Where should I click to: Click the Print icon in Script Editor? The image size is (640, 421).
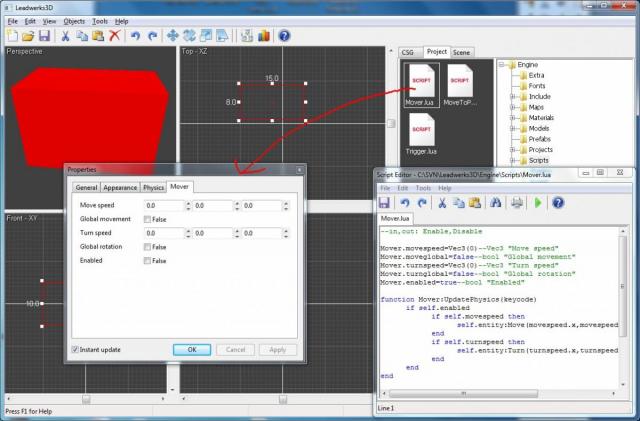coord(516,201)
